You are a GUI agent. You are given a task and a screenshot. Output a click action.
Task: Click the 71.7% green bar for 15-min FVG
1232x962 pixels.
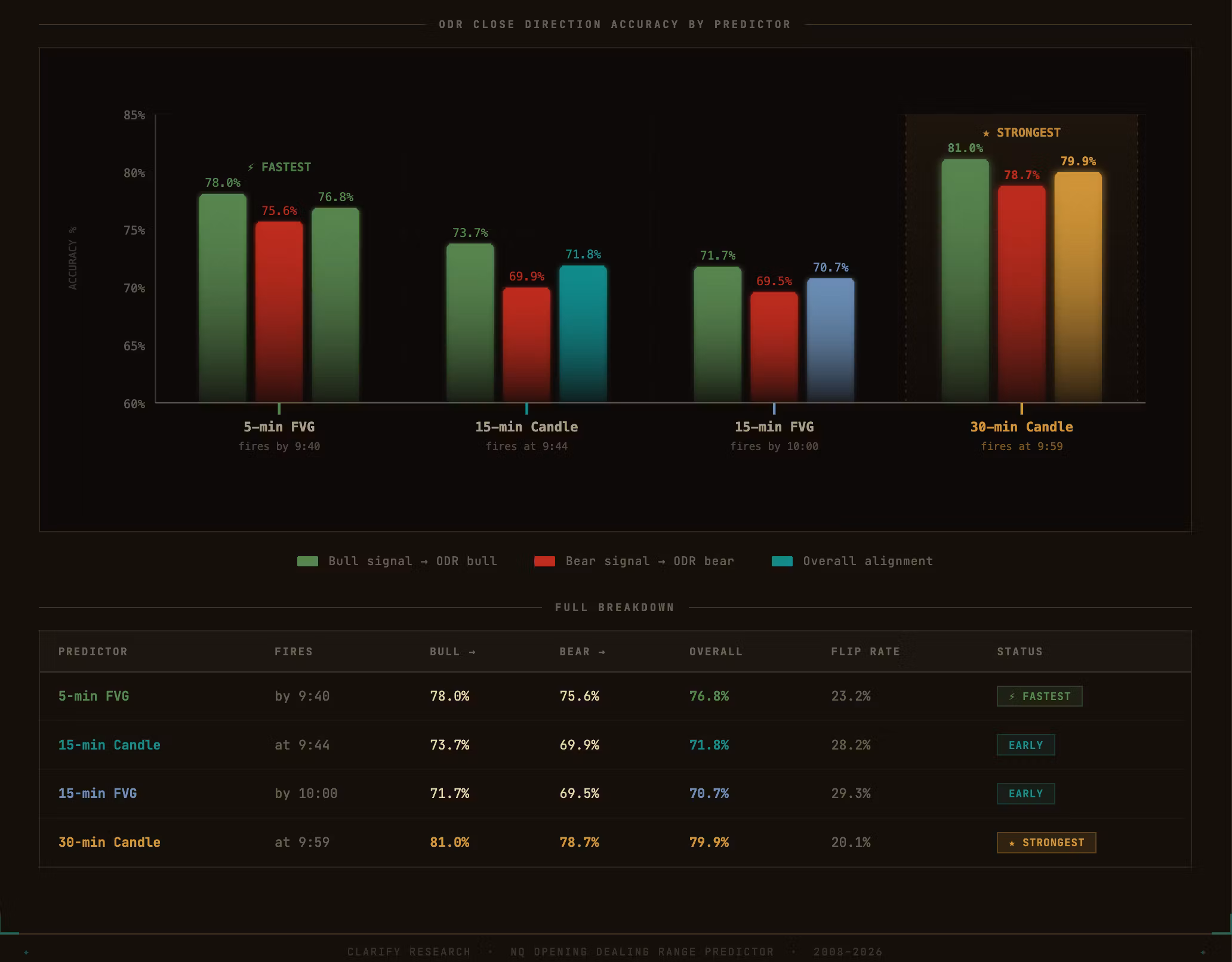point(717,334)
